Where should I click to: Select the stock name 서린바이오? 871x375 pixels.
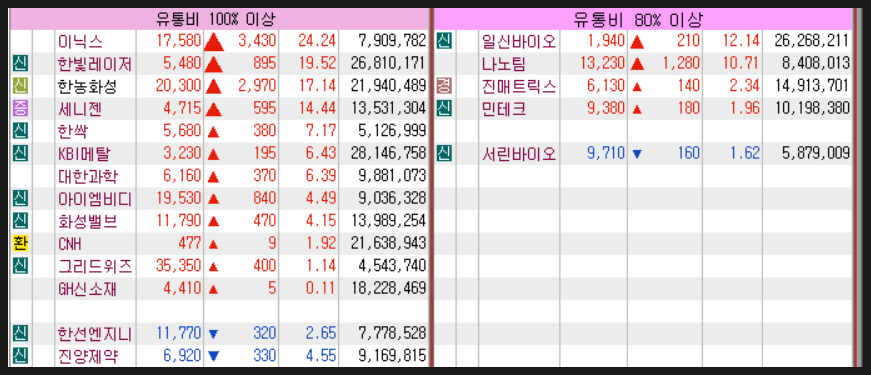tap(519, 154)
